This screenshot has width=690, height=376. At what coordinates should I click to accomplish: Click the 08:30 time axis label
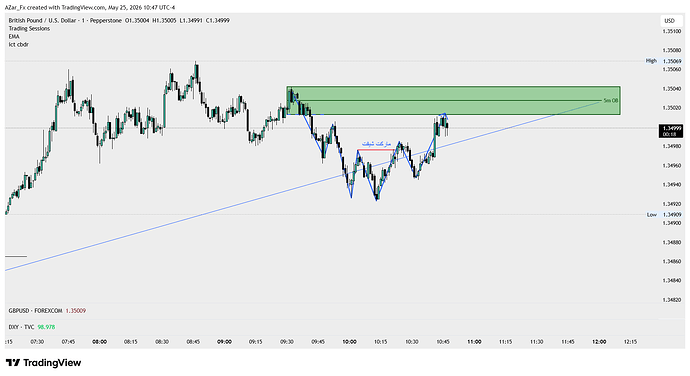click(162, 342)
